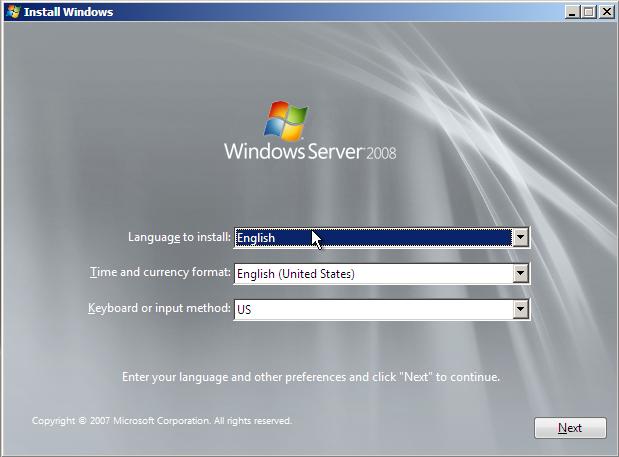
Task: Click the Install Windows title text
Action: pyautogui.click(x=68, y=12)
